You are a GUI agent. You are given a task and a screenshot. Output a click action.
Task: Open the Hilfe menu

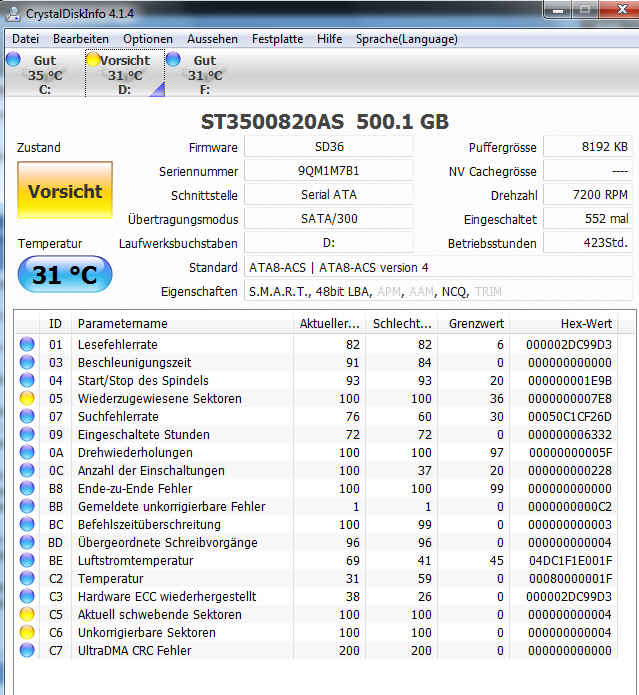tap(329, 39)
